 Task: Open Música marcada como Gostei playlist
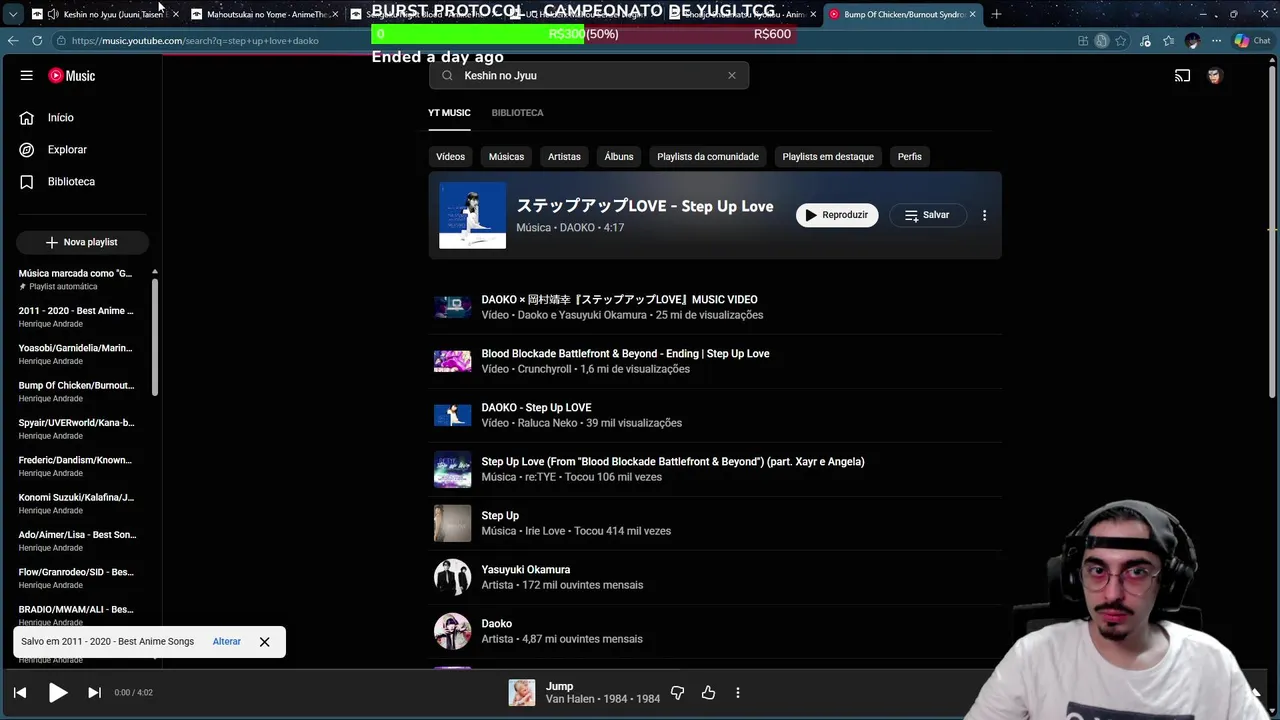[x=76, y=279]
